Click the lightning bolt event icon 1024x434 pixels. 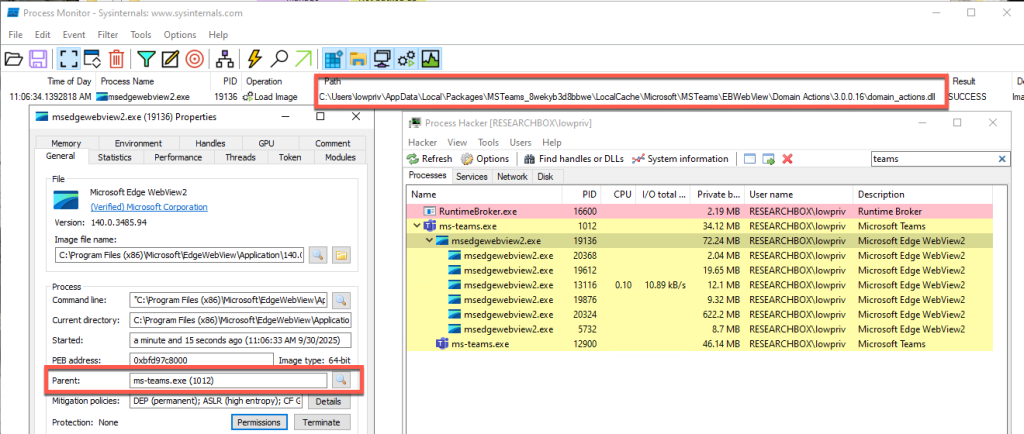click(255, 59)
